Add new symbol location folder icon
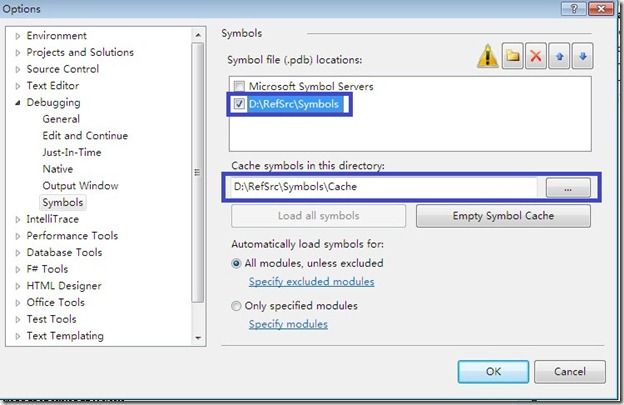The image size is (624, 405). [513, 56]
